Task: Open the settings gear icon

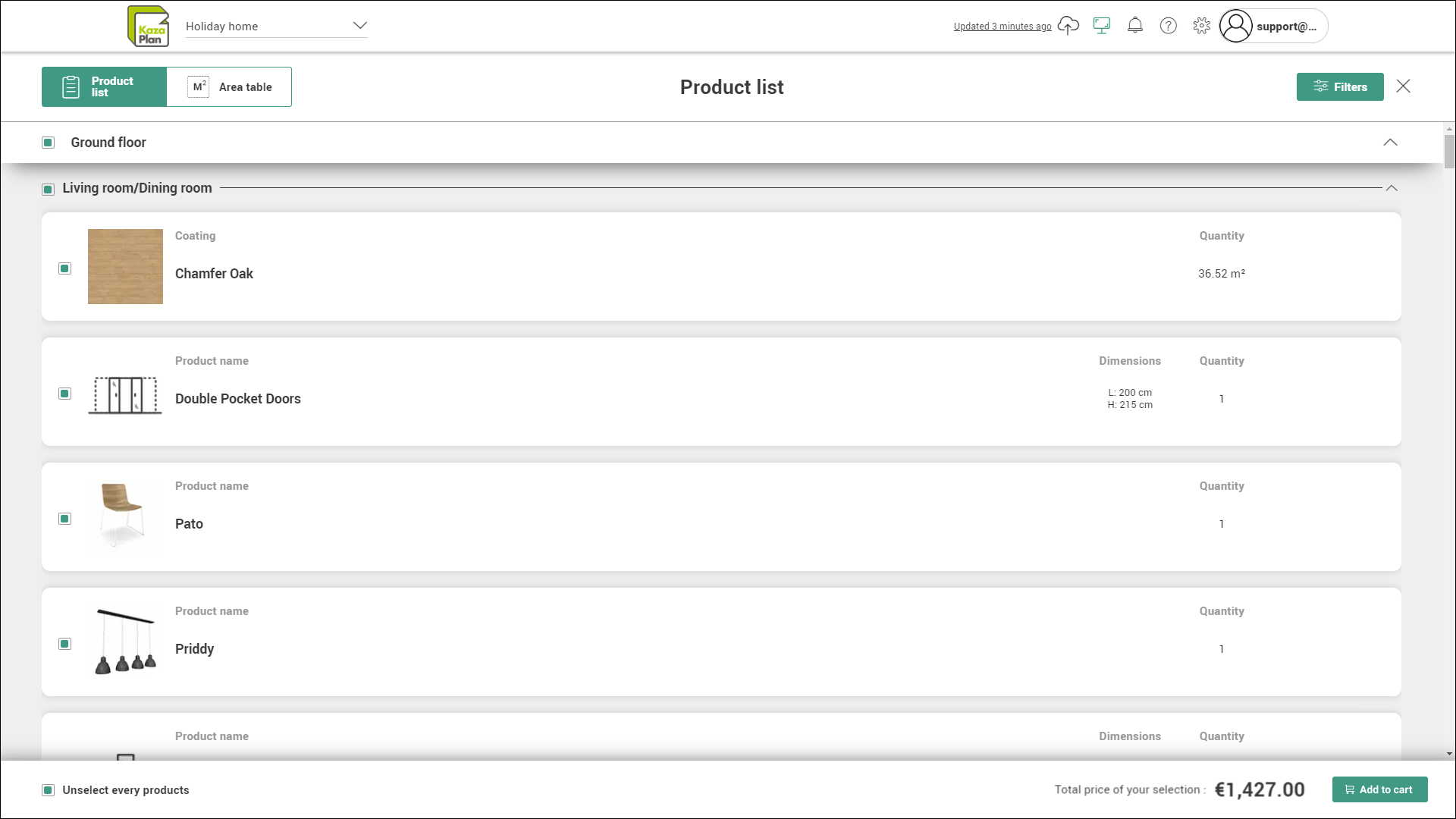Action: coord(1202,26)
